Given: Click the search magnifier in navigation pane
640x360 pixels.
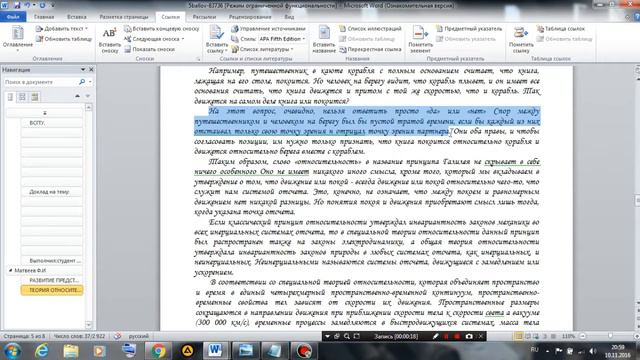Looking at the screenshot, I should click(82, 82).
